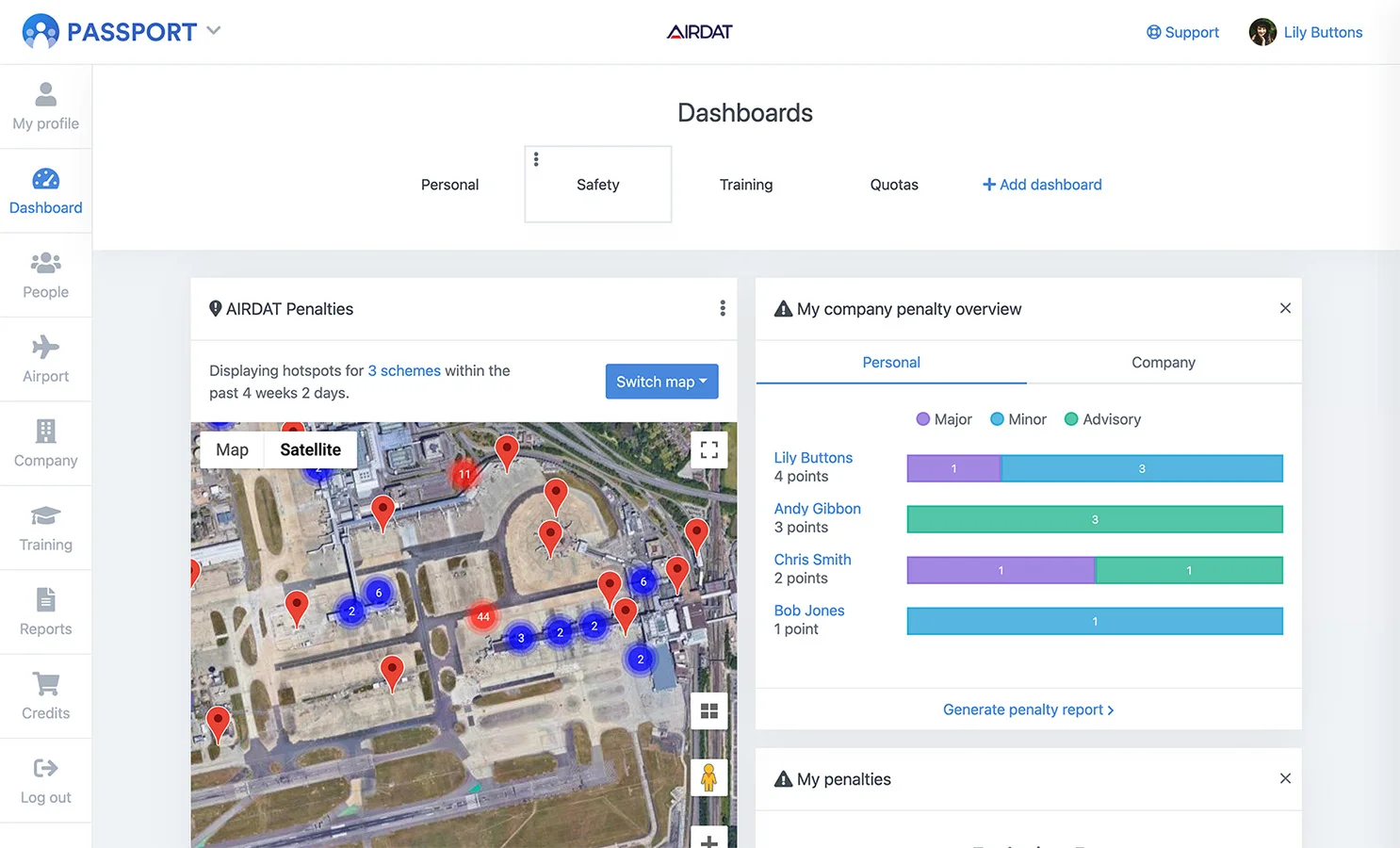Viewport: 1400px width, 848px height.
Task: Click Lily Buttons profile avatar
Action: point(1262,32)
